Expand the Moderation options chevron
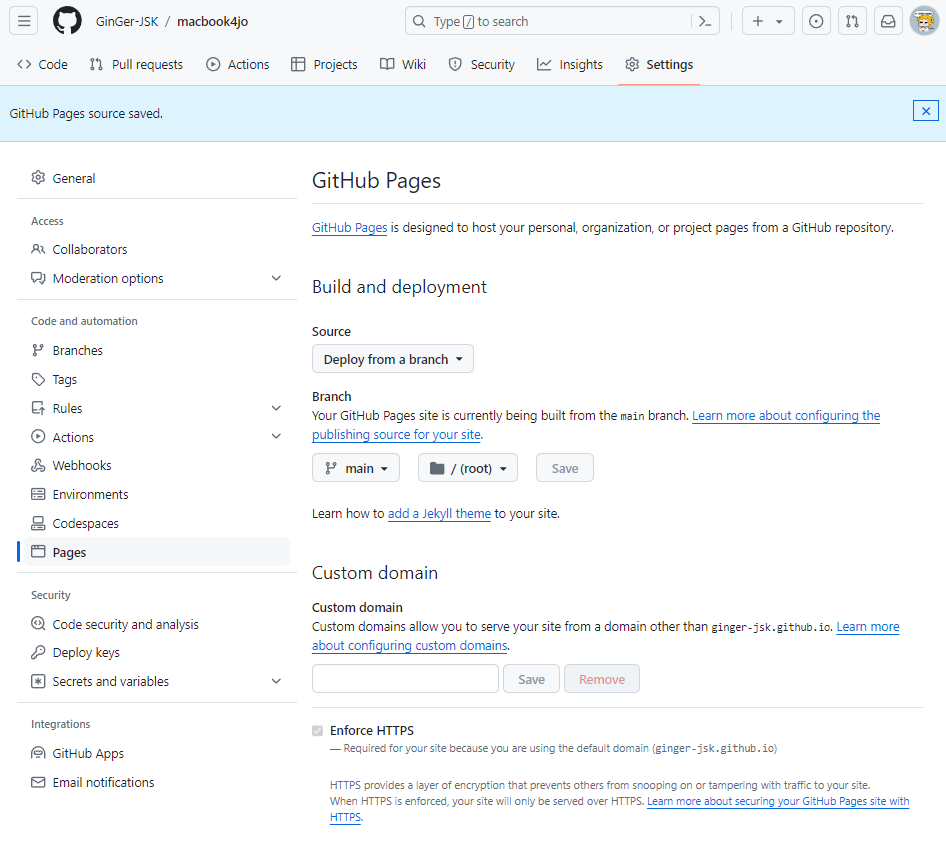The image size is (946, 851). pos(276,278)
